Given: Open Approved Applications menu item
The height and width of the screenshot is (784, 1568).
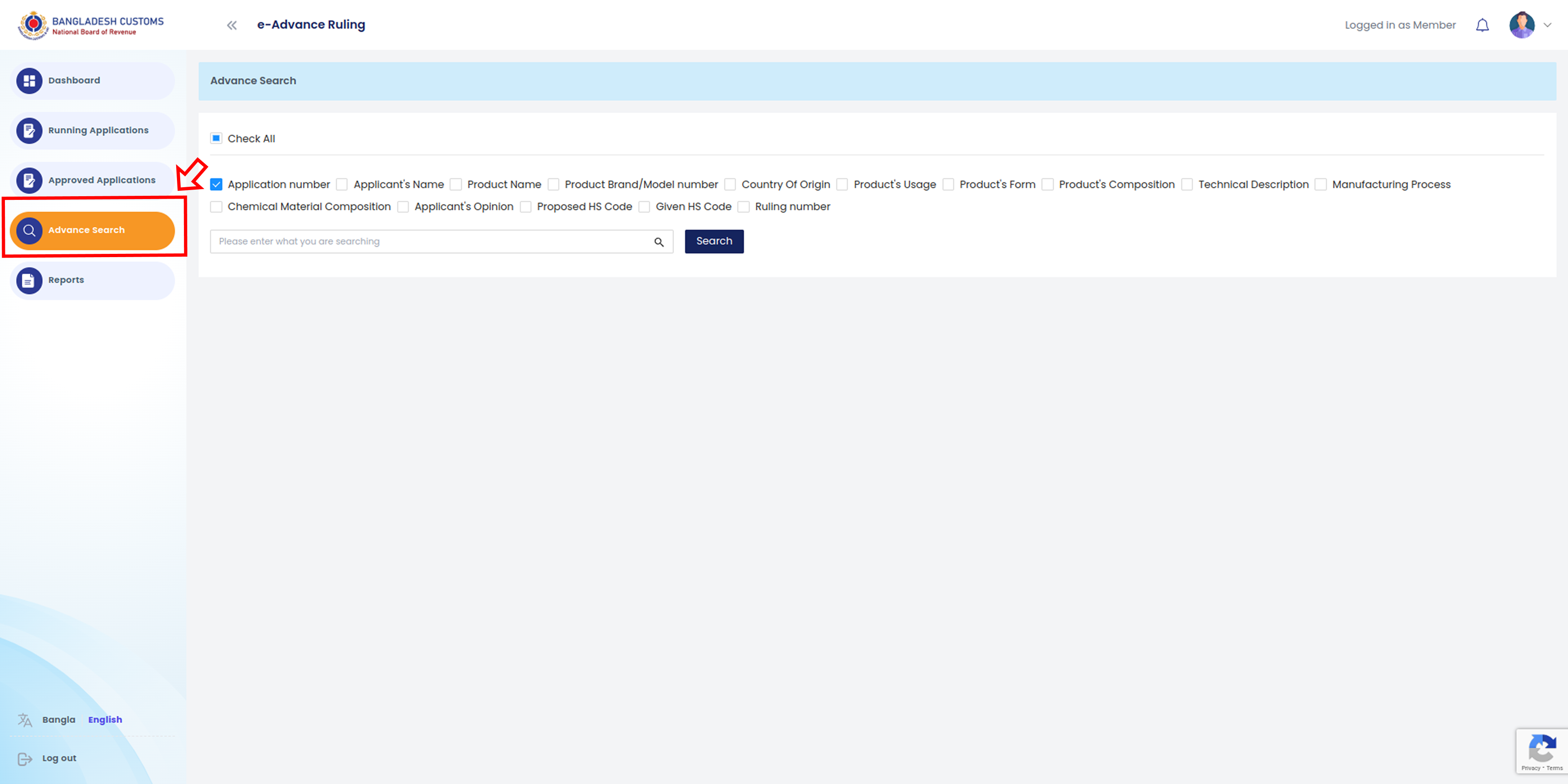Looking at the screenshot, I should tap(92, 180).
